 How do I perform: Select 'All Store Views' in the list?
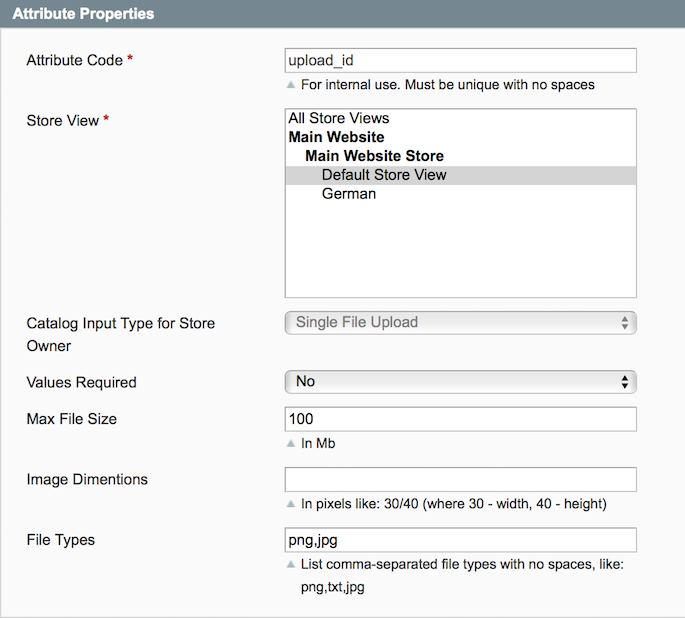(x=339, y=118)
